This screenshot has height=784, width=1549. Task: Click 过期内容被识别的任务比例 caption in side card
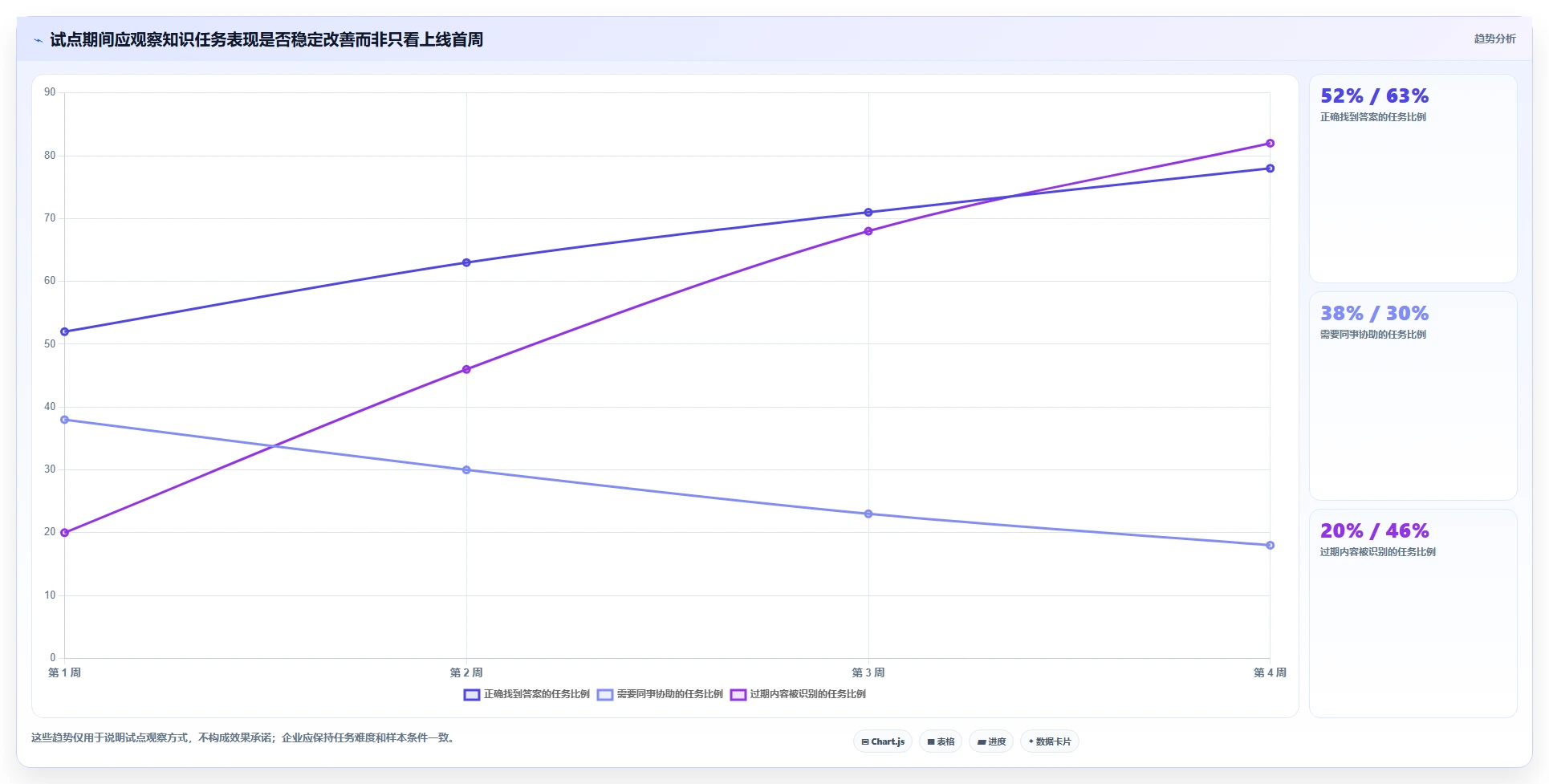(x=1378, y=552)
